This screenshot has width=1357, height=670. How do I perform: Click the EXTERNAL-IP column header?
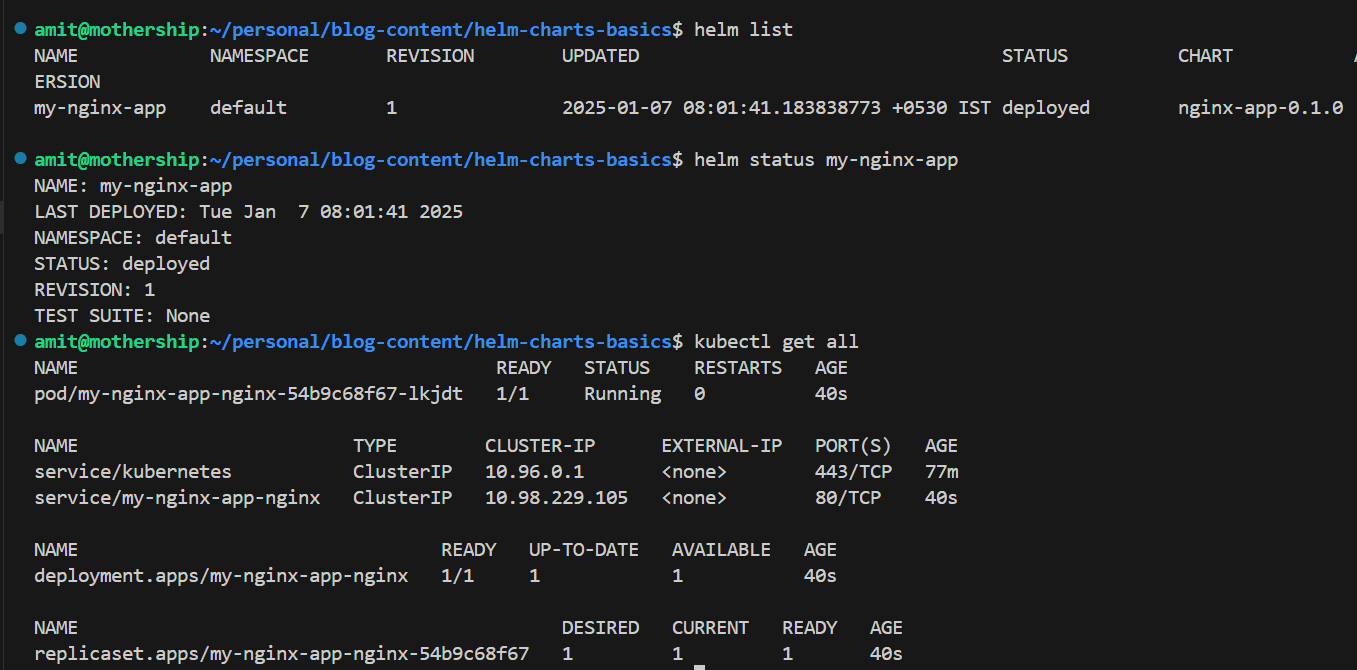[x=722, y=446]
